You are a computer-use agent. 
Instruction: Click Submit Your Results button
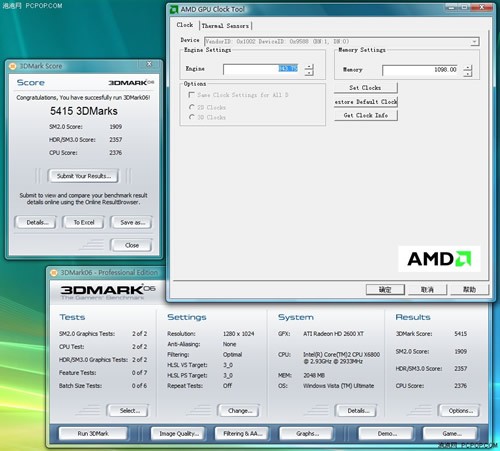(x=83, y=176)
